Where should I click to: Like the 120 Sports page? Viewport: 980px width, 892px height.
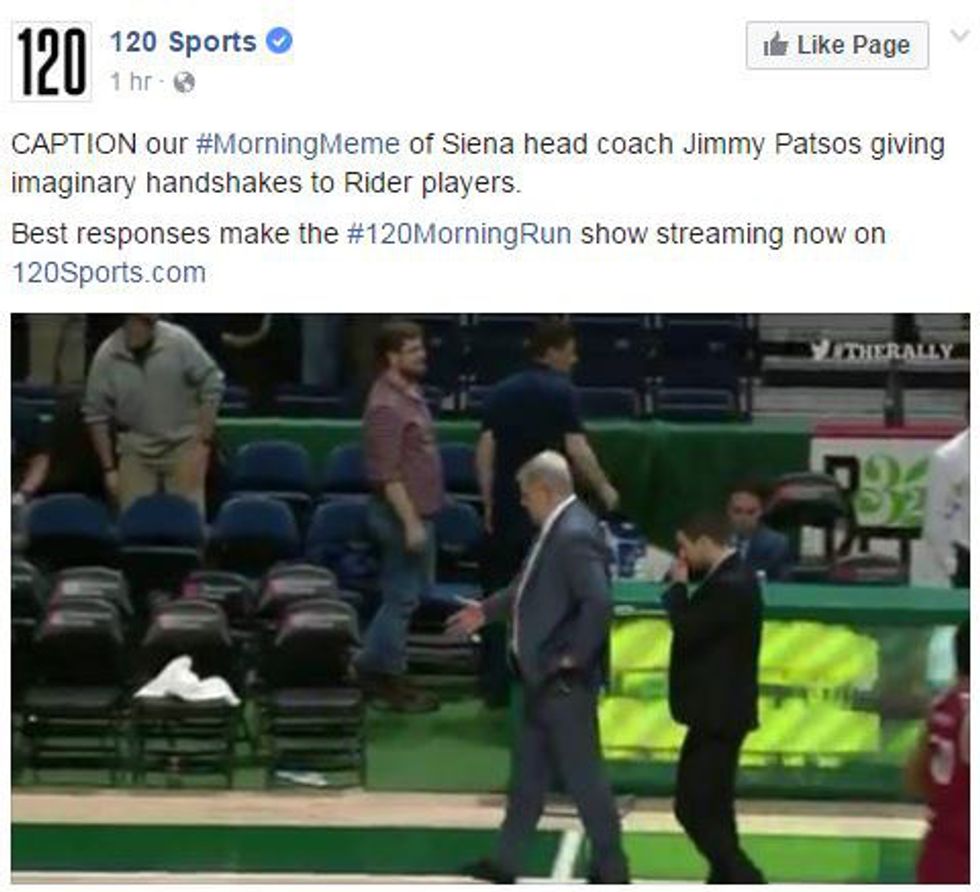(837, 45)
